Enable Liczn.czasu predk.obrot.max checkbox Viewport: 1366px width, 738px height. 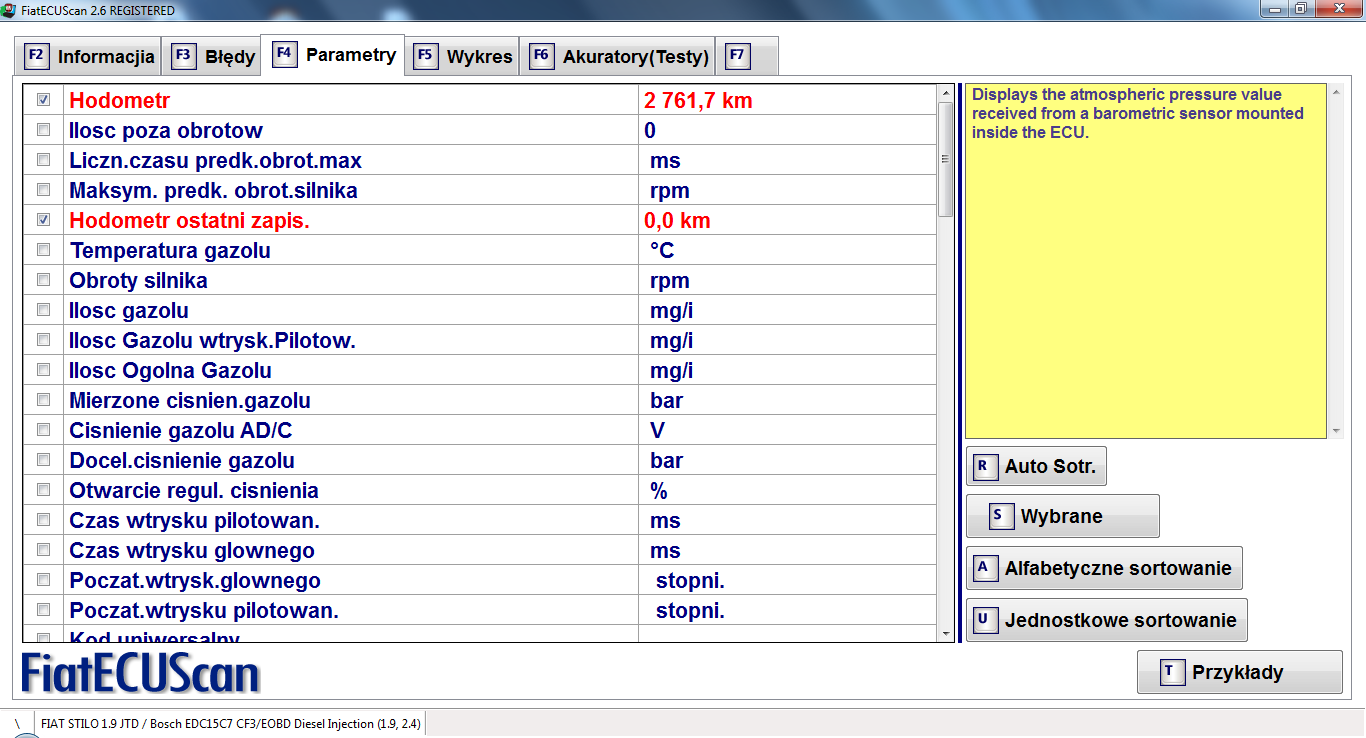43,160
